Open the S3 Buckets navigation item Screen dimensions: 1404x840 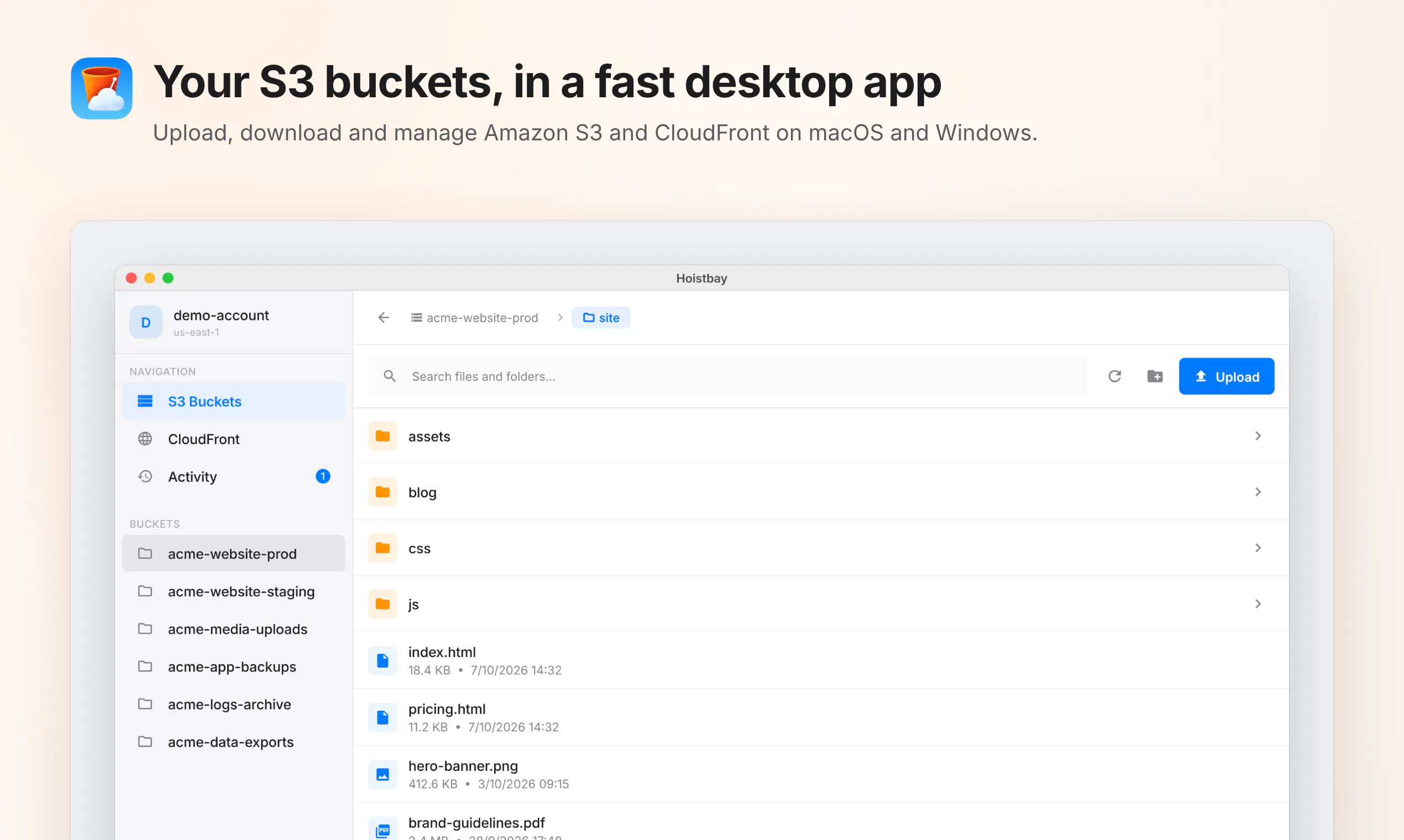point(233,401)
